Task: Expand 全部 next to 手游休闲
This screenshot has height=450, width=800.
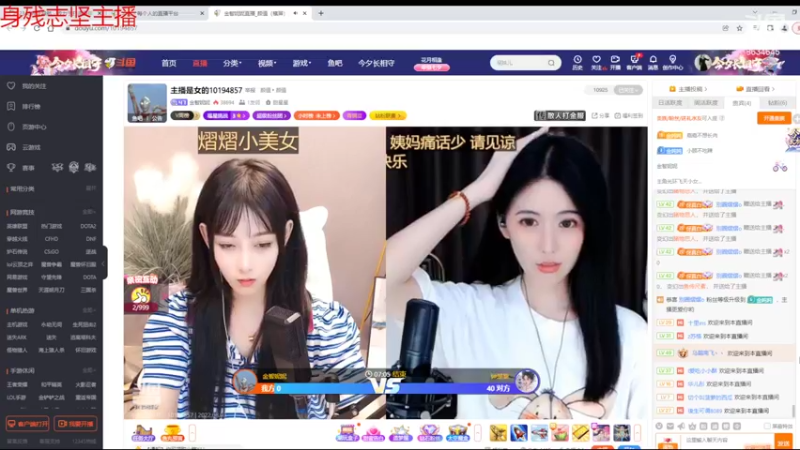Action: (x=89, y=370)
